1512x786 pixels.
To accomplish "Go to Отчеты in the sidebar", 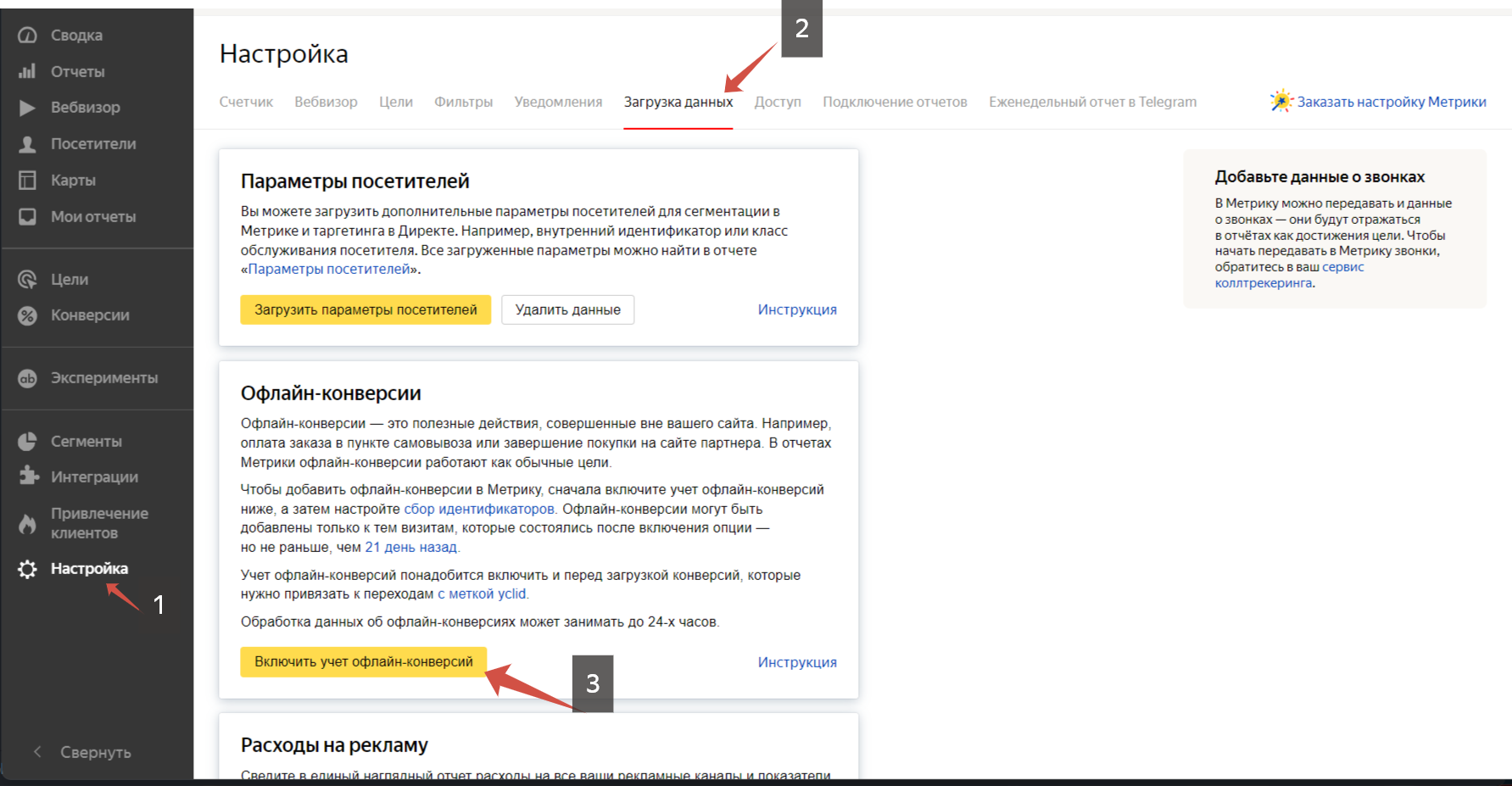I will coord(78,71).
